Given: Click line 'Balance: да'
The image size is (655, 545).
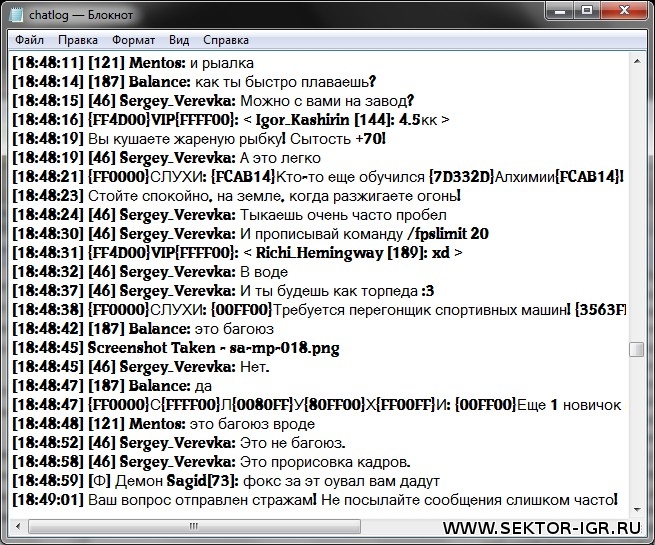Looking at the screenshot, I should pos(112,386).
